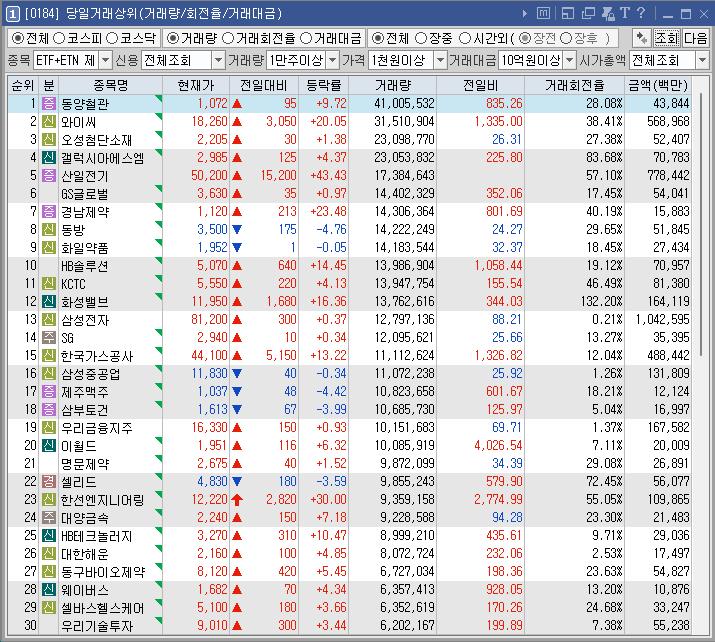
Task: Sort by the 종목명 column header
Action: 110,85
